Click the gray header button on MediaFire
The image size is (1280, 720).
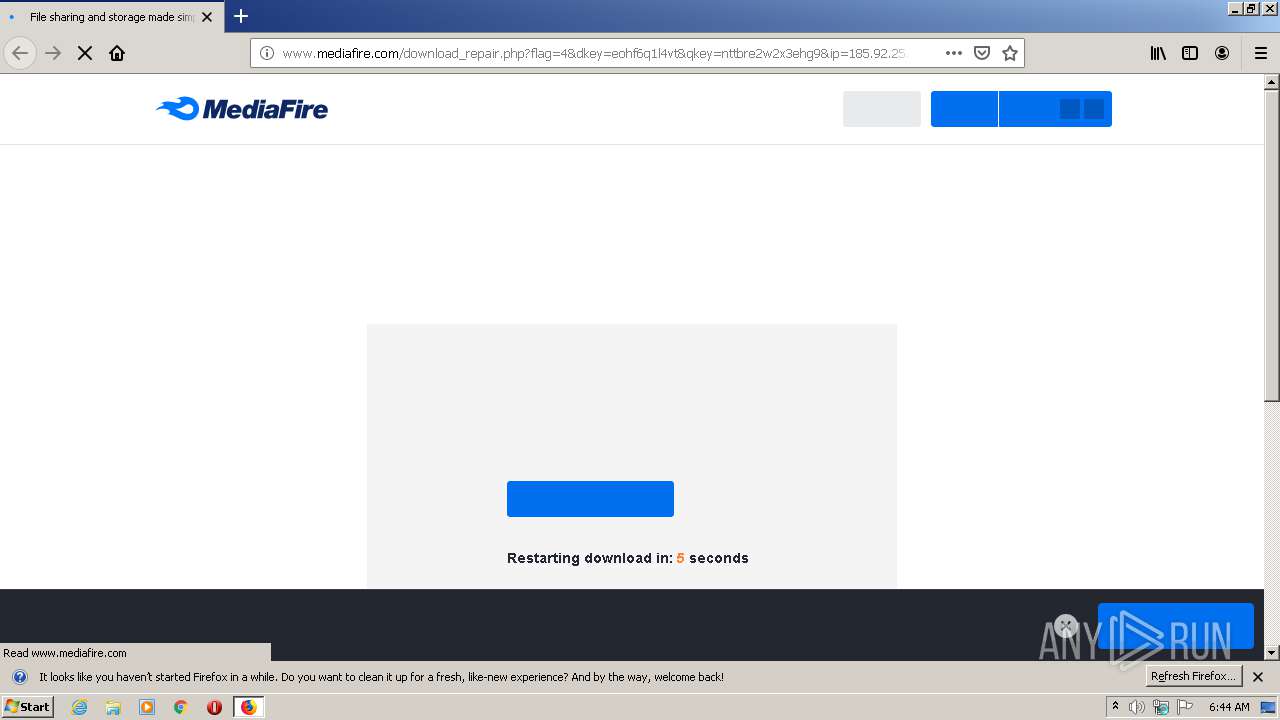pos(882,109)
